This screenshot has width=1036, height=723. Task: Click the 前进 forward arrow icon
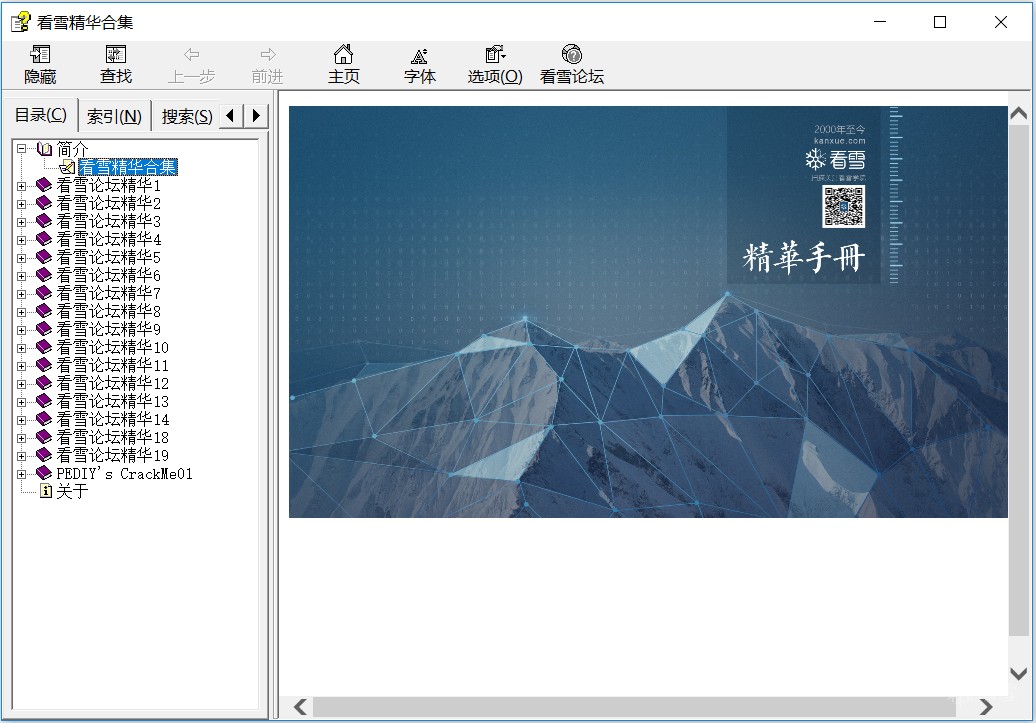pyautogui.click(x=268, y=54)
